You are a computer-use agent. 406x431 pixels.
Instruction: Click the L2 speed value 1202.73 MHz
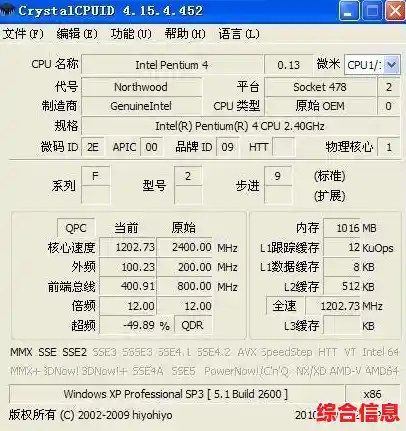tap(333, 306)
